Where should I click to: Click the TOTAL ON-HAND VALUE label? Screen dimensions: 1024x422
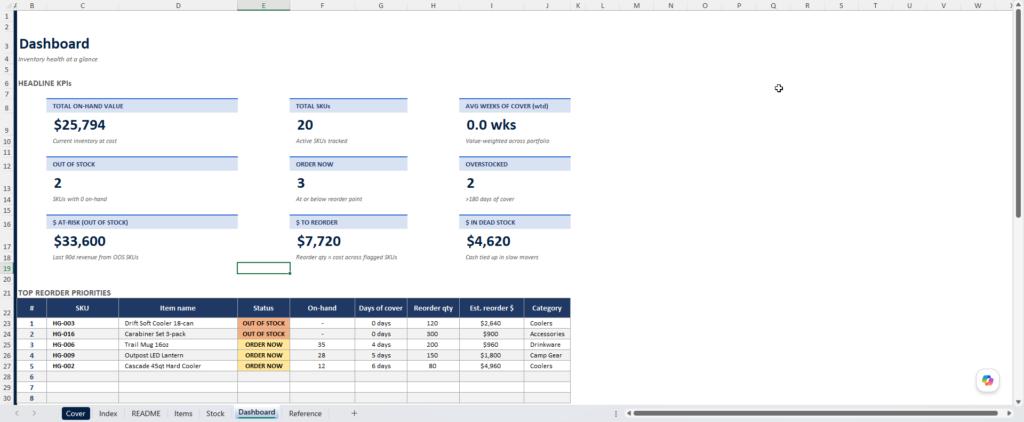88,106
